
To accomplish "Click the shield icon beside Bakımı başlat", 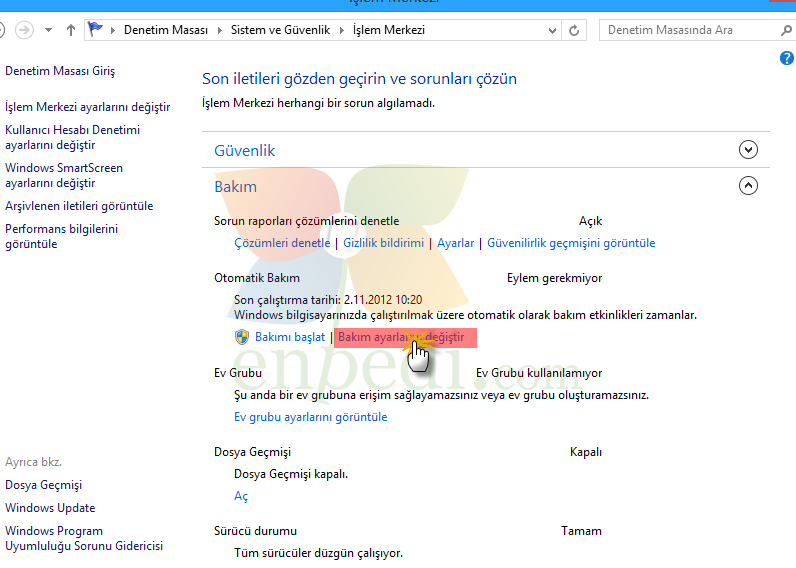I will pyautogui.click(x=242, y=337).
